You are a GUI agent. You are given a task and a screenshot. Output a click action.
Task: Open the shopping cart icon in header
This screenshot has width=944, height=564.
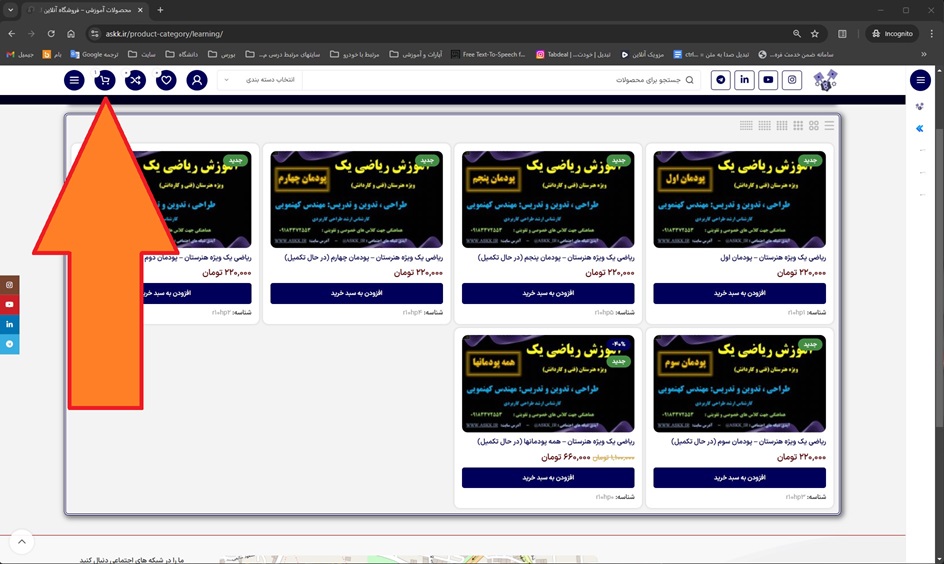(104, 80)
